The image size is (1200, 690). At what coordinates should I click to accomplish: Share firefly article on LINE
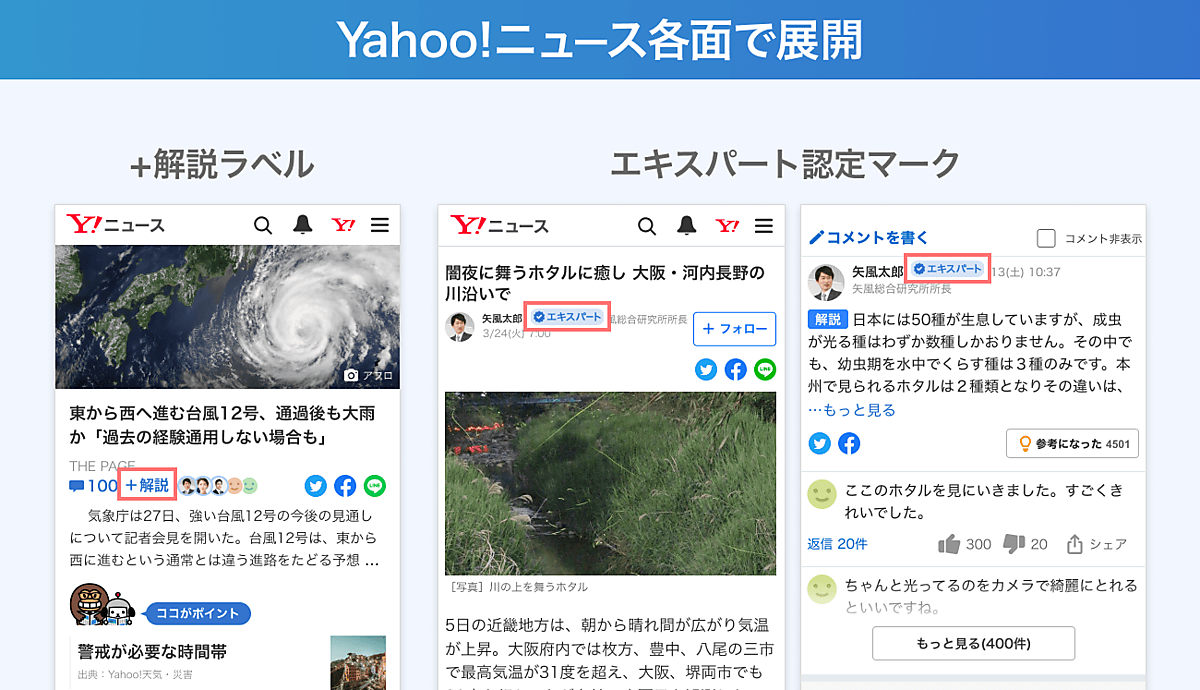[765, 369]
